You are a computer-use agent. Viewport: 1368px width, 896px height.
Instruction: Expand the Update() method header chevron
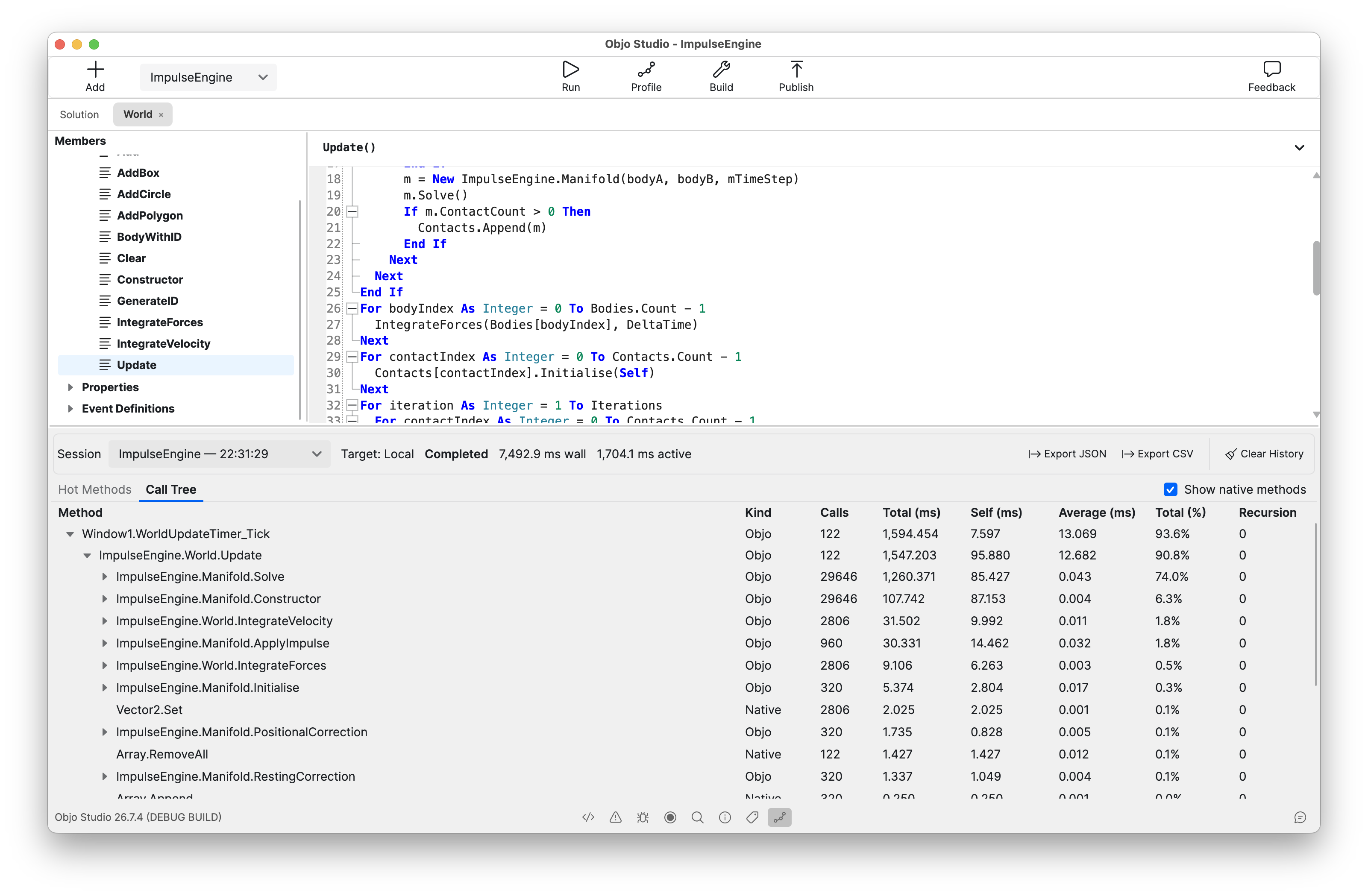click(1299, 148)
